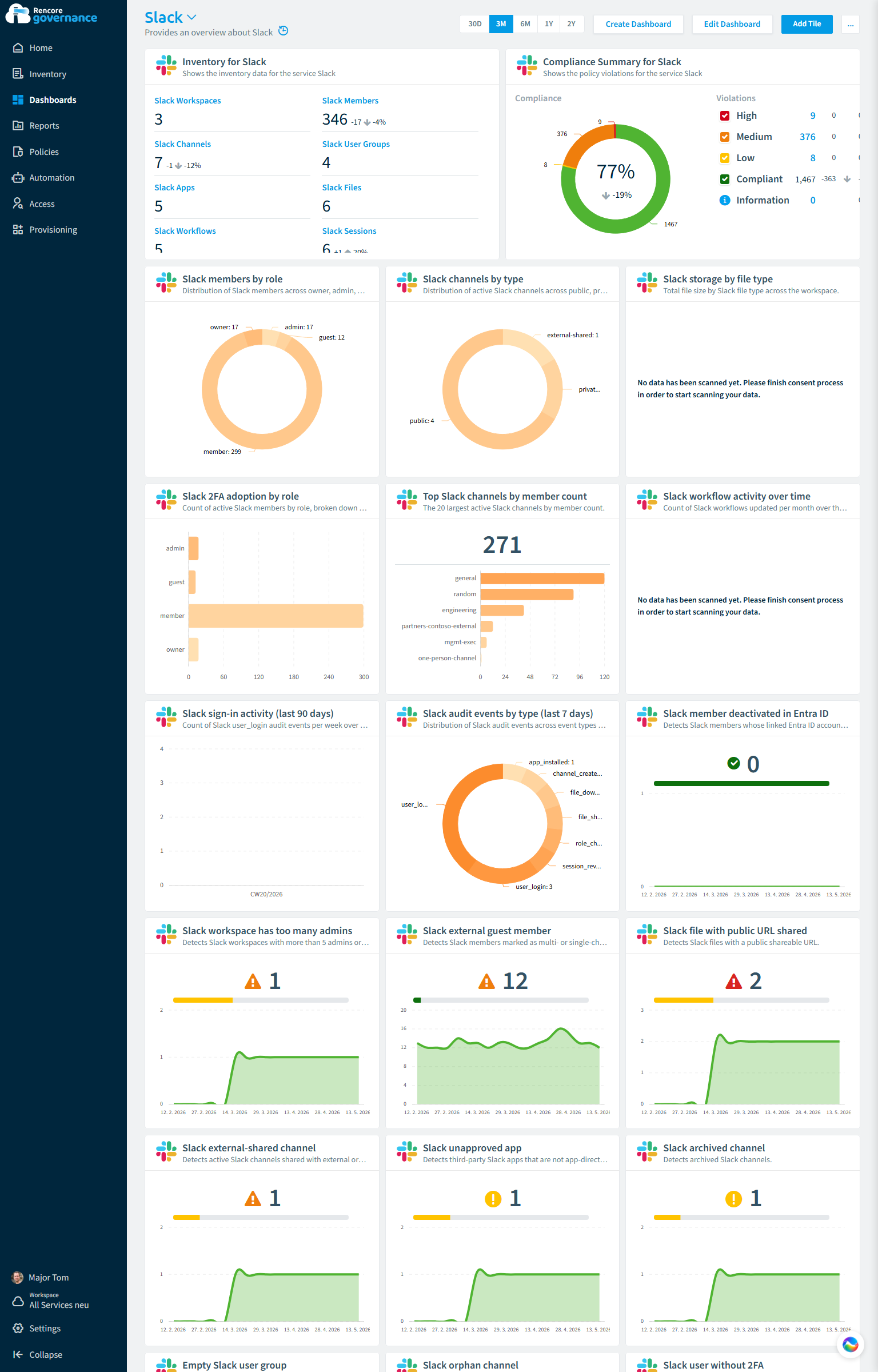The width and height of the screenshot is (878, 1372).
Task: Select the 6M time range
Action: 525,24
